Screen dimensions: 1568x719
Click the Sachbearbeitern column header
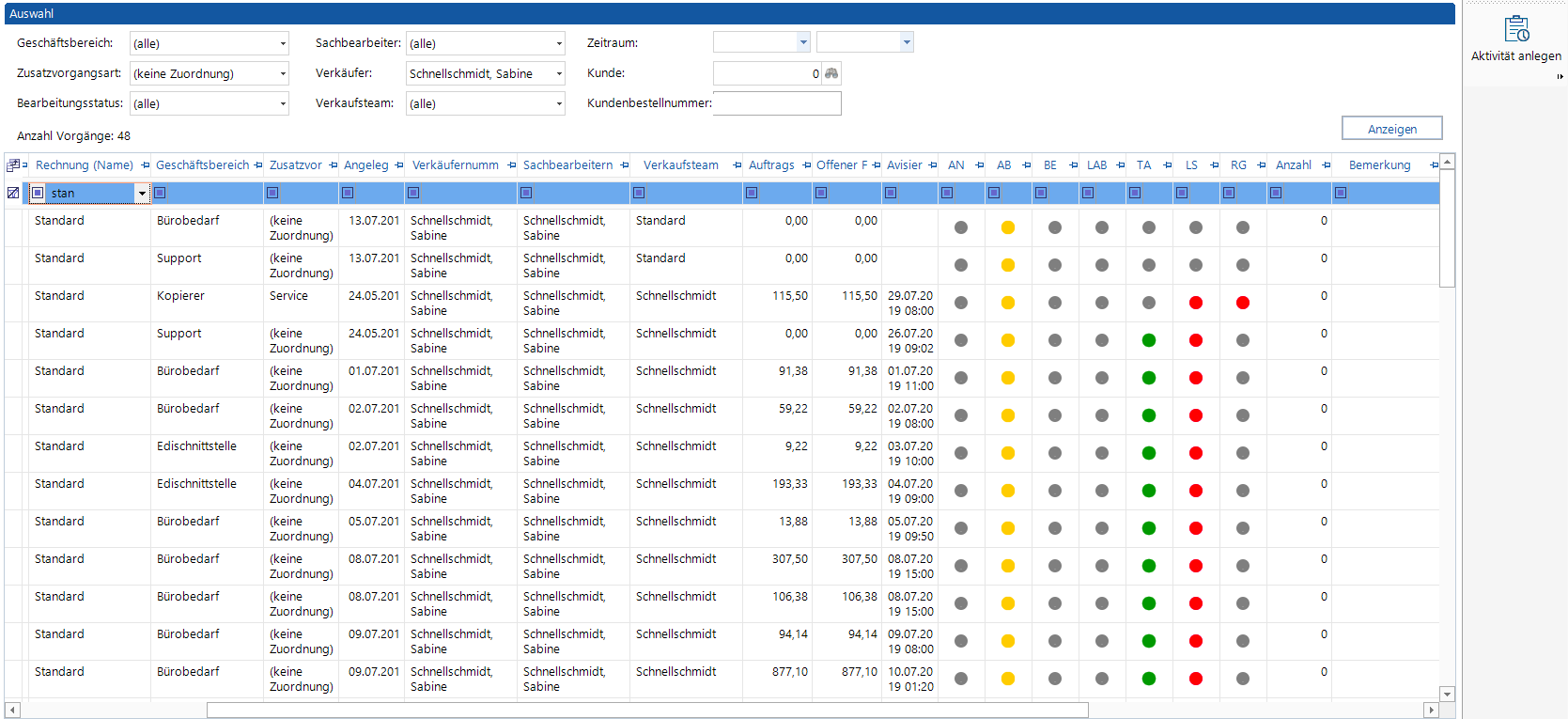tap(567, 165)
